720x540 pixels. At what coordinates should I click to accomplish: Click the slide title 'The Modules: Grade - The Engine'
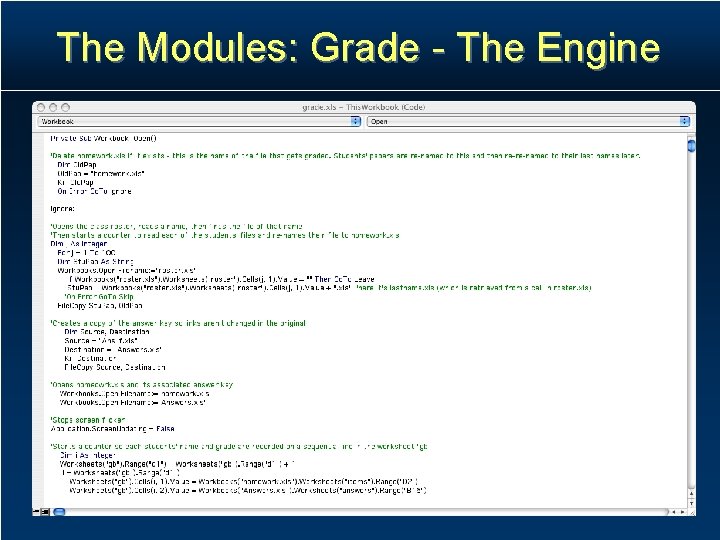point(359,47)
